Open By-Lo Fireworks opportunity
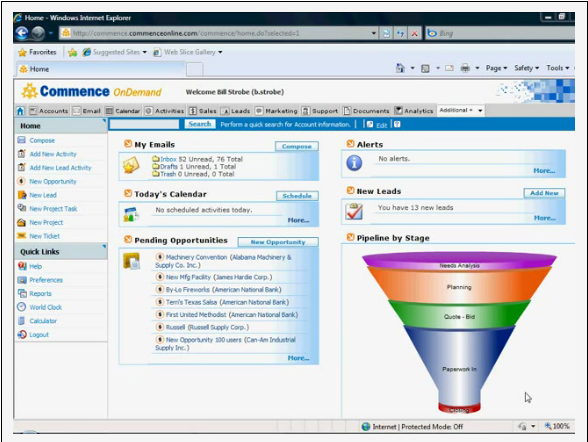Screen dimensions: 588x442 [x=224, y=290]
